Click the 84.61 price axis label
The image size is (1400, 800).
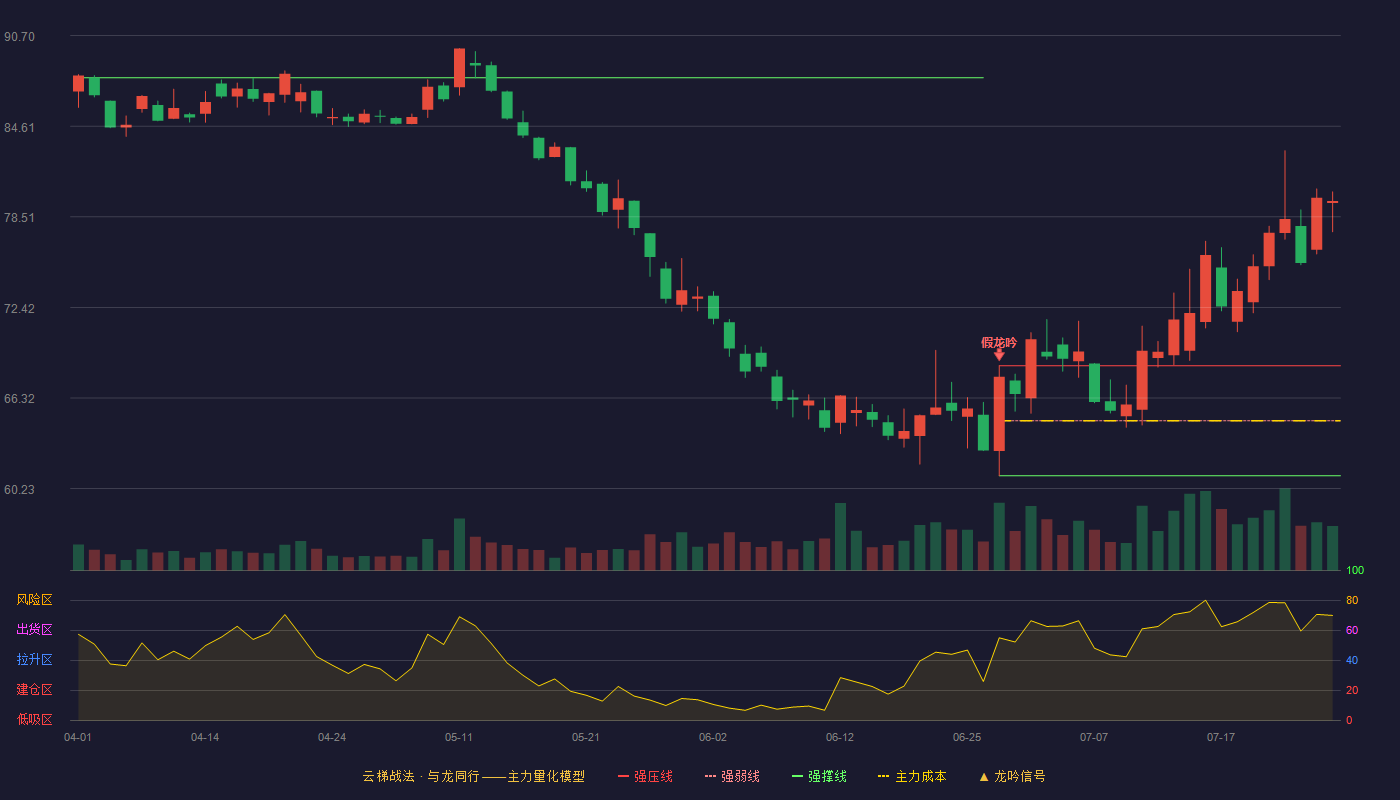[19, 127]
